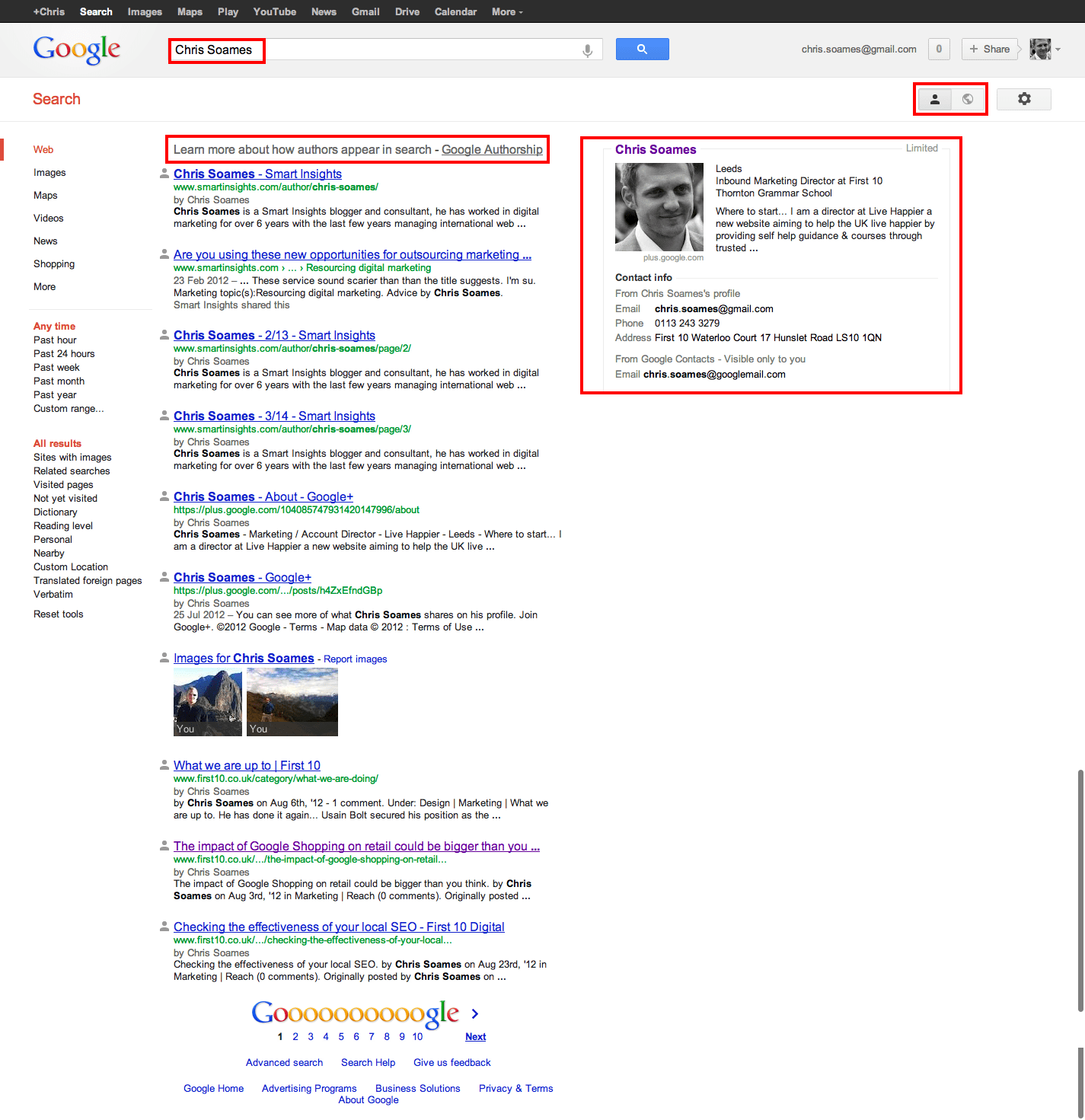The width and height of the screenshot is (1085, 1120).
Task: Open settings gear options
Action: 1023,99
